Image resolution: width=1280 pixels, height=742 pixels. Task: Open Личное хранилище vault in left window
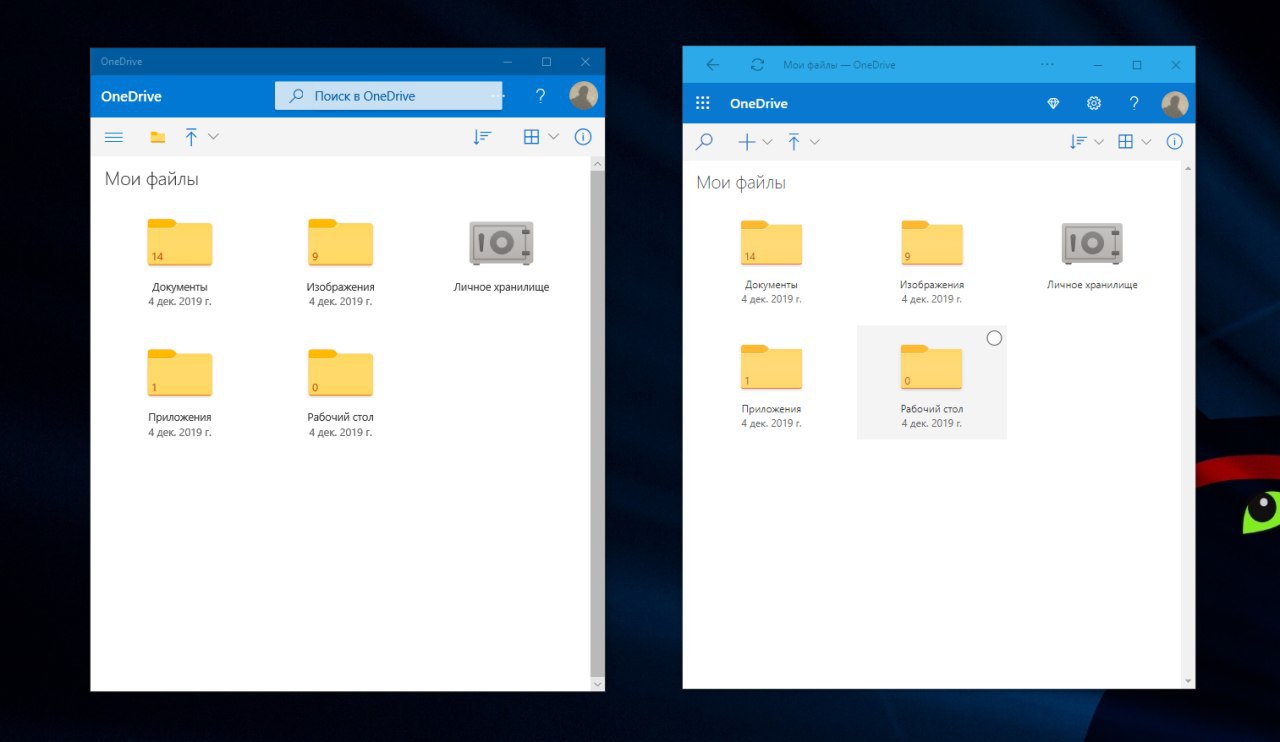click(x=501, y=243)
